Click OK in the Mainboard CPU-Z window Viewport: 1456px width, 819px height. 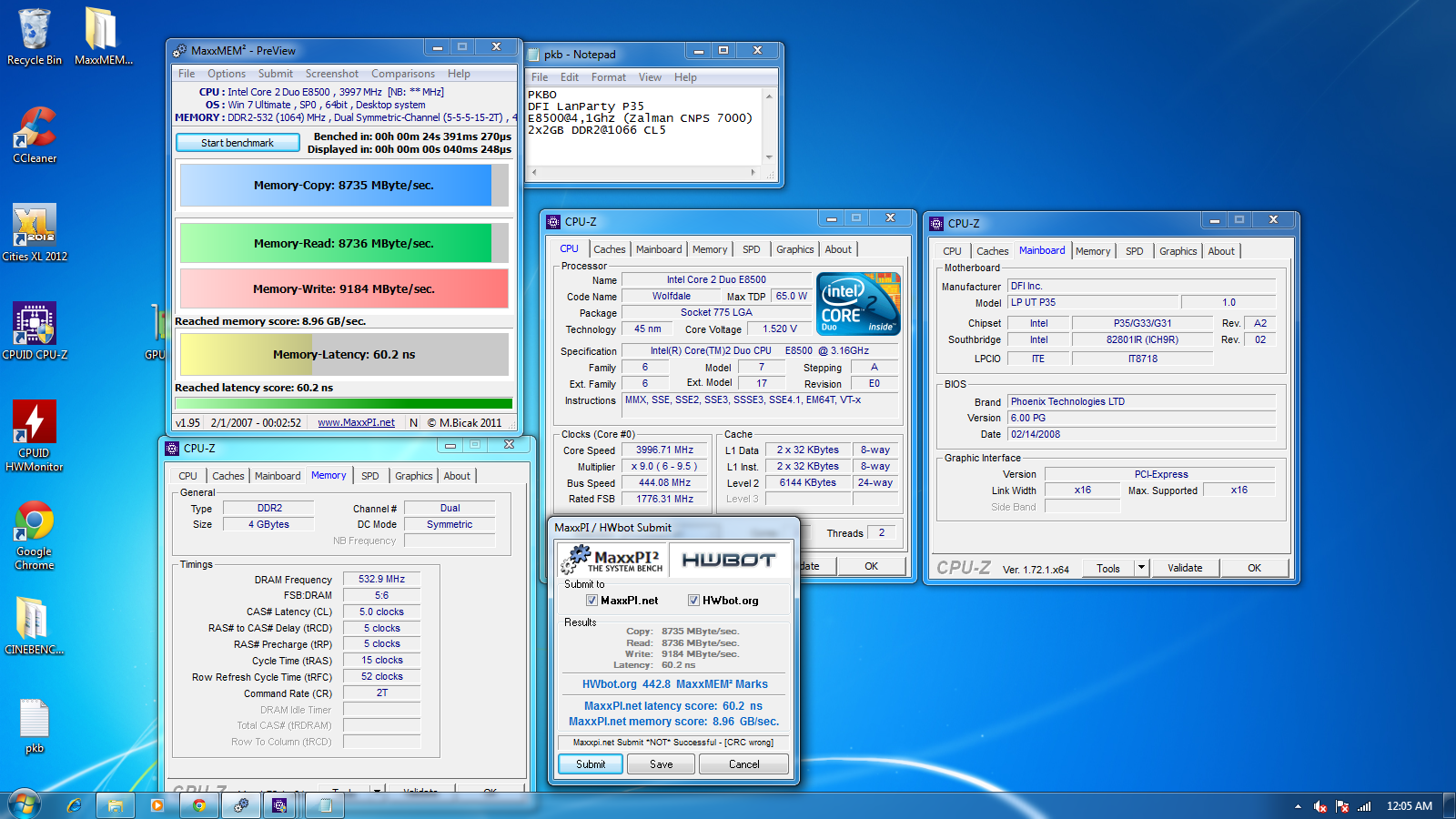click(1254, 568)
